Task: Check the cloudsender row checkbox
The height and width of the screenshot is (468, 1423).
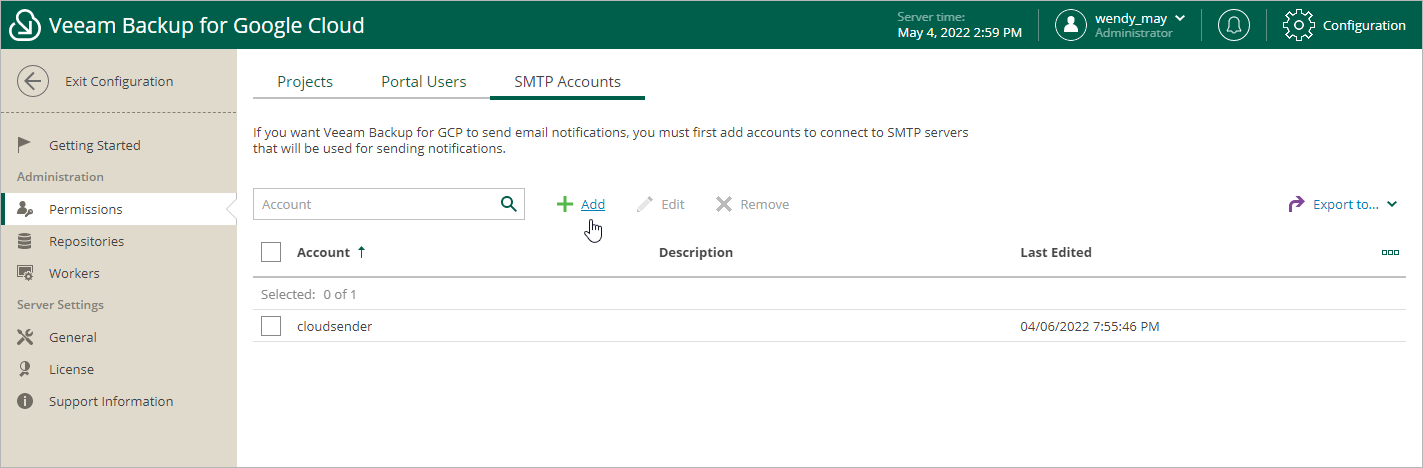Action: (x=271, y=326)
